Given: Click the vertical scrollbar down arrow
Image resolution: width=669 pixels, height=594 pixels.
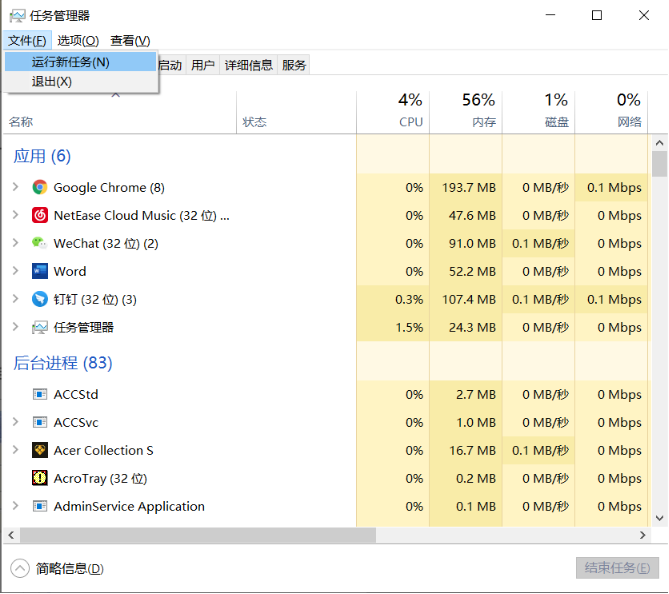Looking at the screenshot, I should click(659, 518).
